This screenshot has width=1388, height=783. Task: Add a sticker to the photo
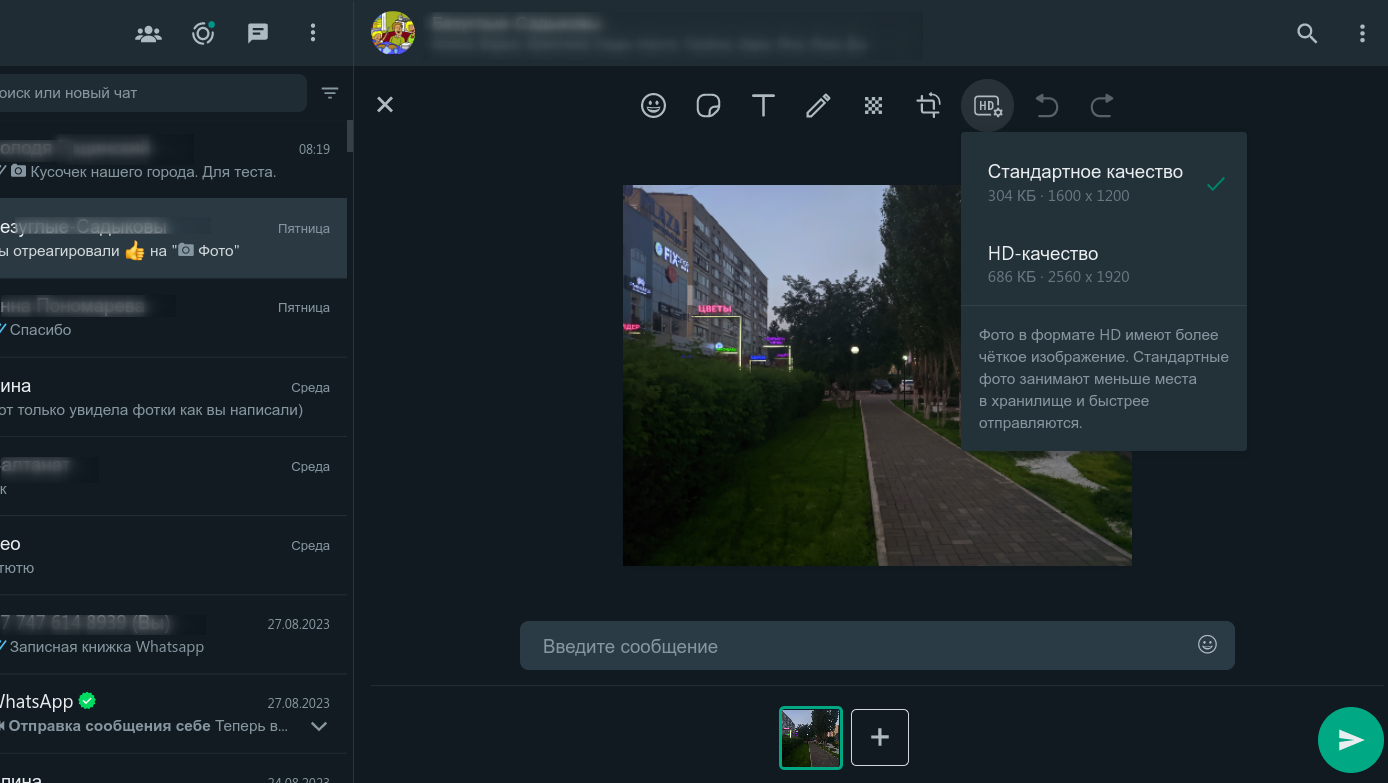point(708,105)
